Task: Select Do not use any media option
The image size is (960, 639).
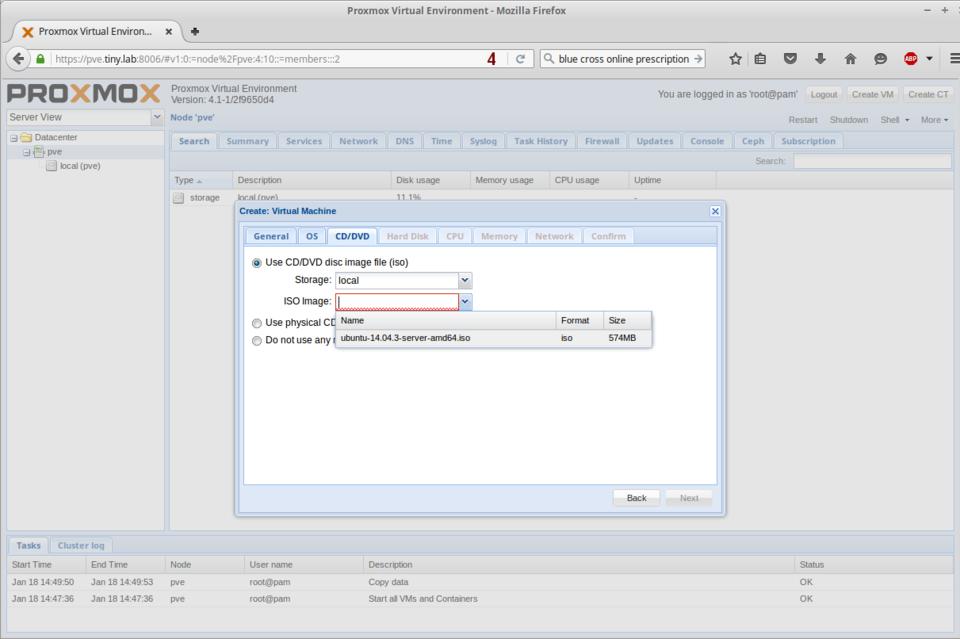Action: point(257,340)
